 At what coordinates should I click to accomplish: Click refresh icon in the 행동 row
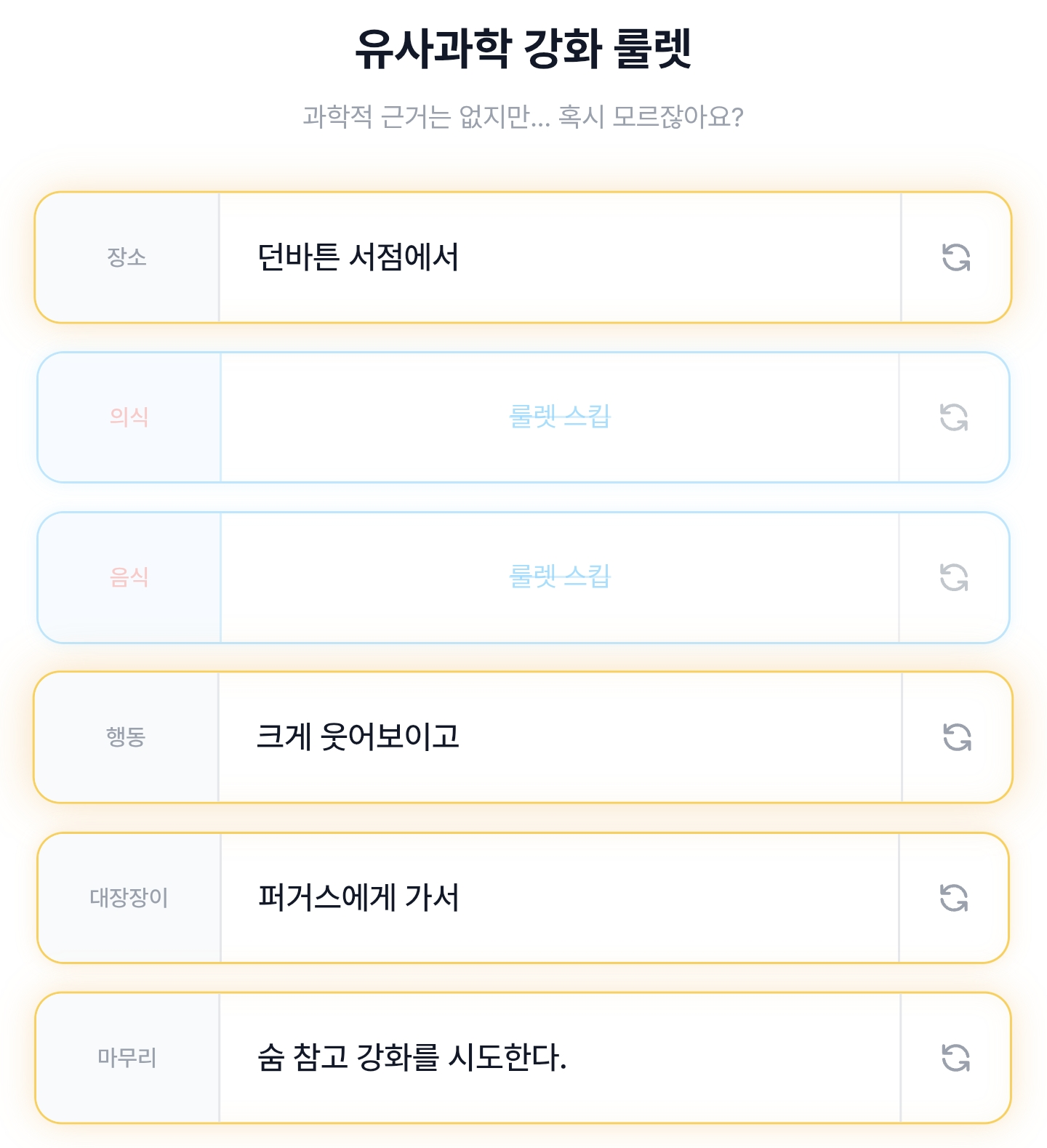tap(957, 737)
